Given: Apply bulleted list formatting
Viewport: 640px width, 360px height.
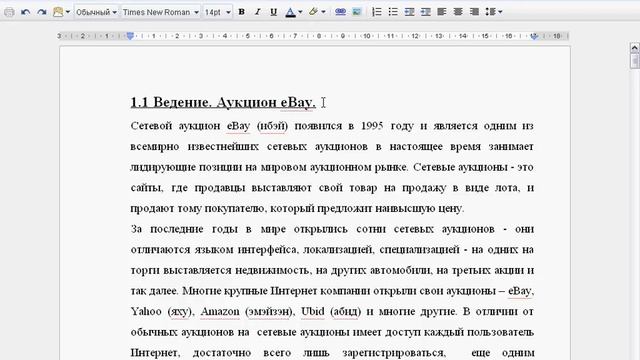Looking at the screenshot, I should pos(393,12).
